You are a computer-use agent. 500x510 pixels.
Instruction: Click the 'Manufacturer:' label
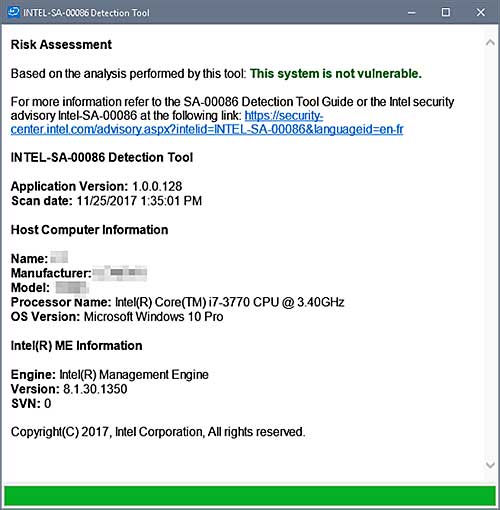[51, 273]
